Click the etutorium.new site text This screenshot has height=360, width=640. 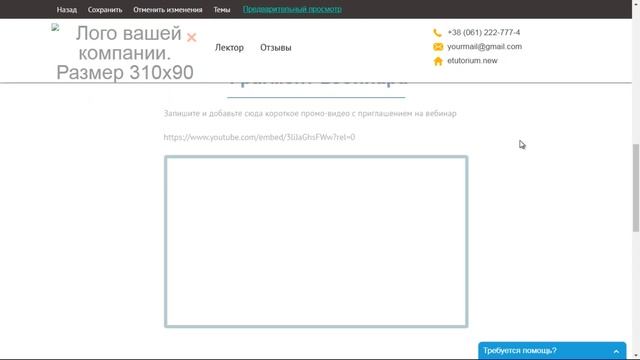[x=472, y=60]
